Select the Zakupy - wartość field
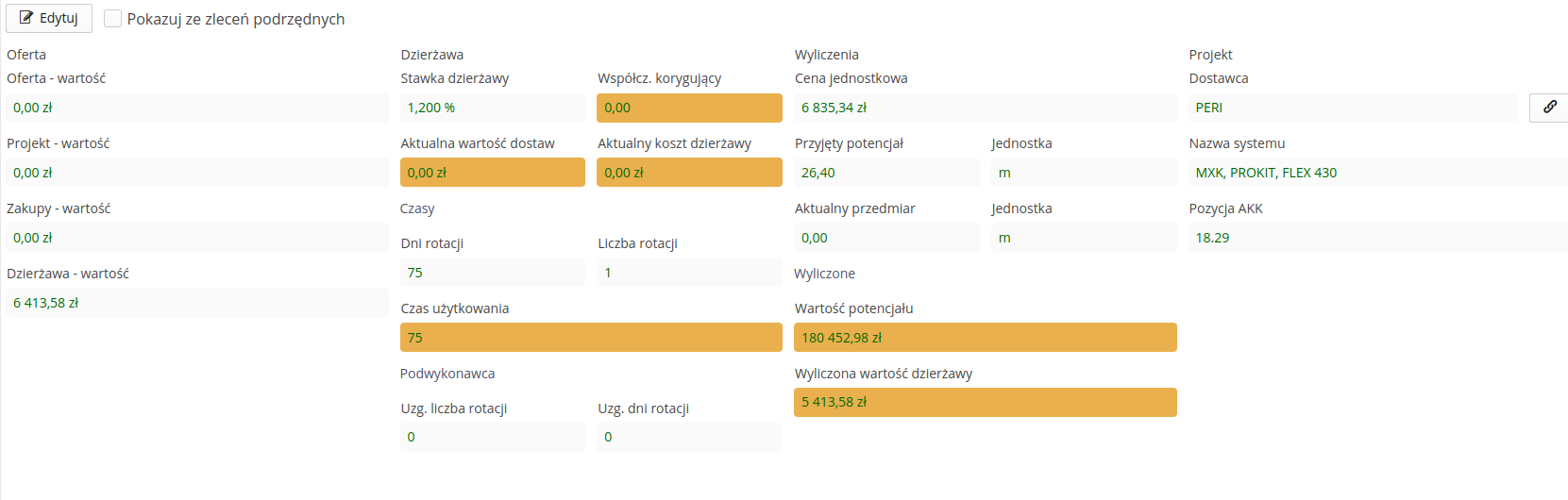 (x=196, y=238)
